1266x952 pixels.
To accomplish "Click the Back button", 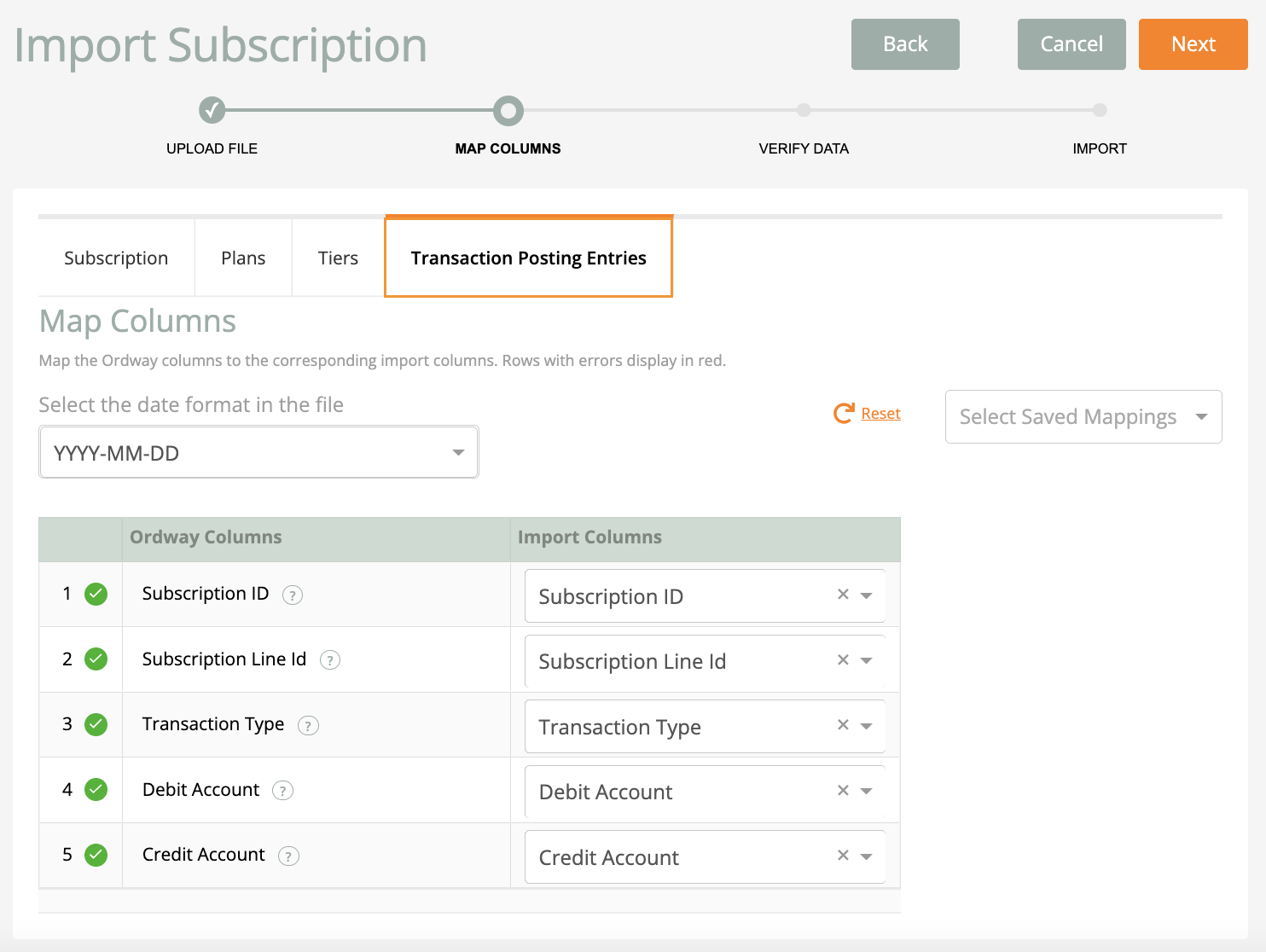I will pyautogui.click(x=905, y=44).
